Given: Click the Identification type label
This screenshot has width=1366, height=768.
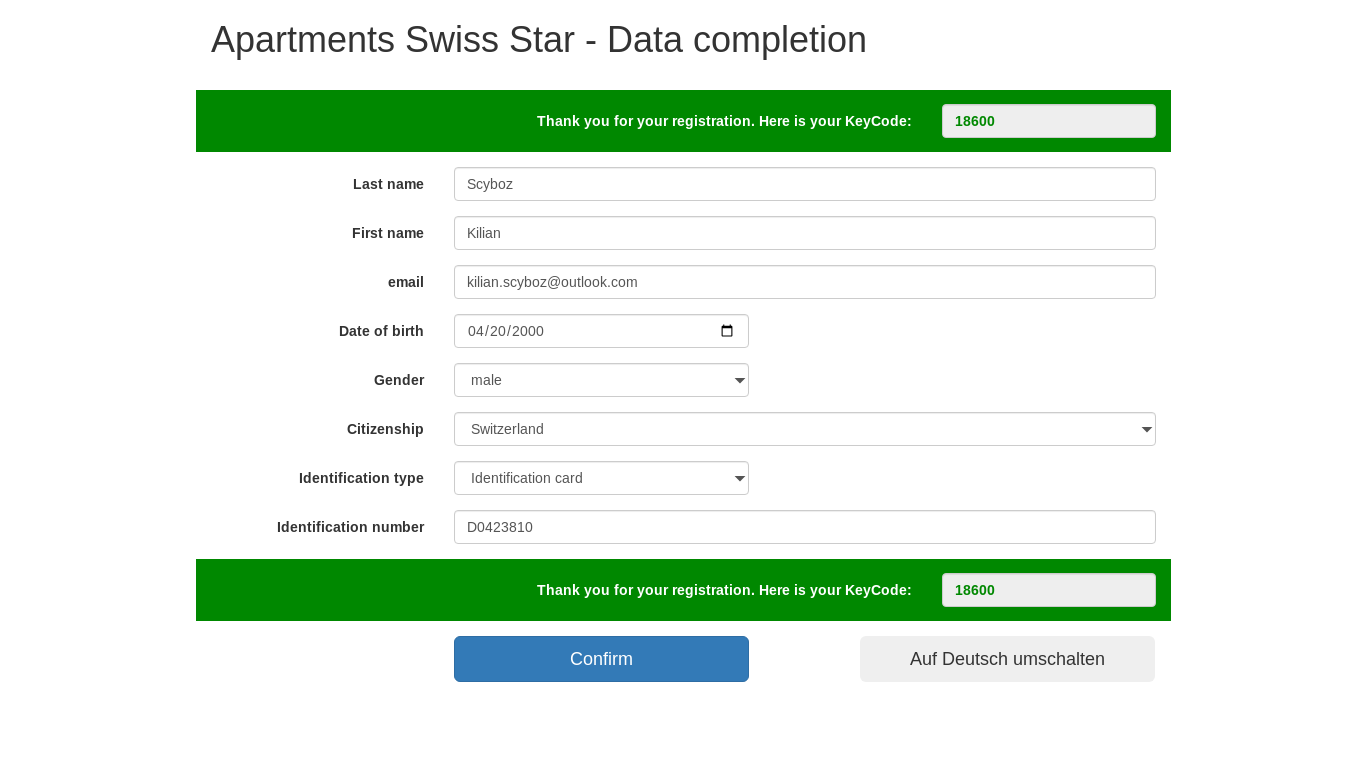Looking at the screenshot, I should pyautogui.click(x=361, y=478).
